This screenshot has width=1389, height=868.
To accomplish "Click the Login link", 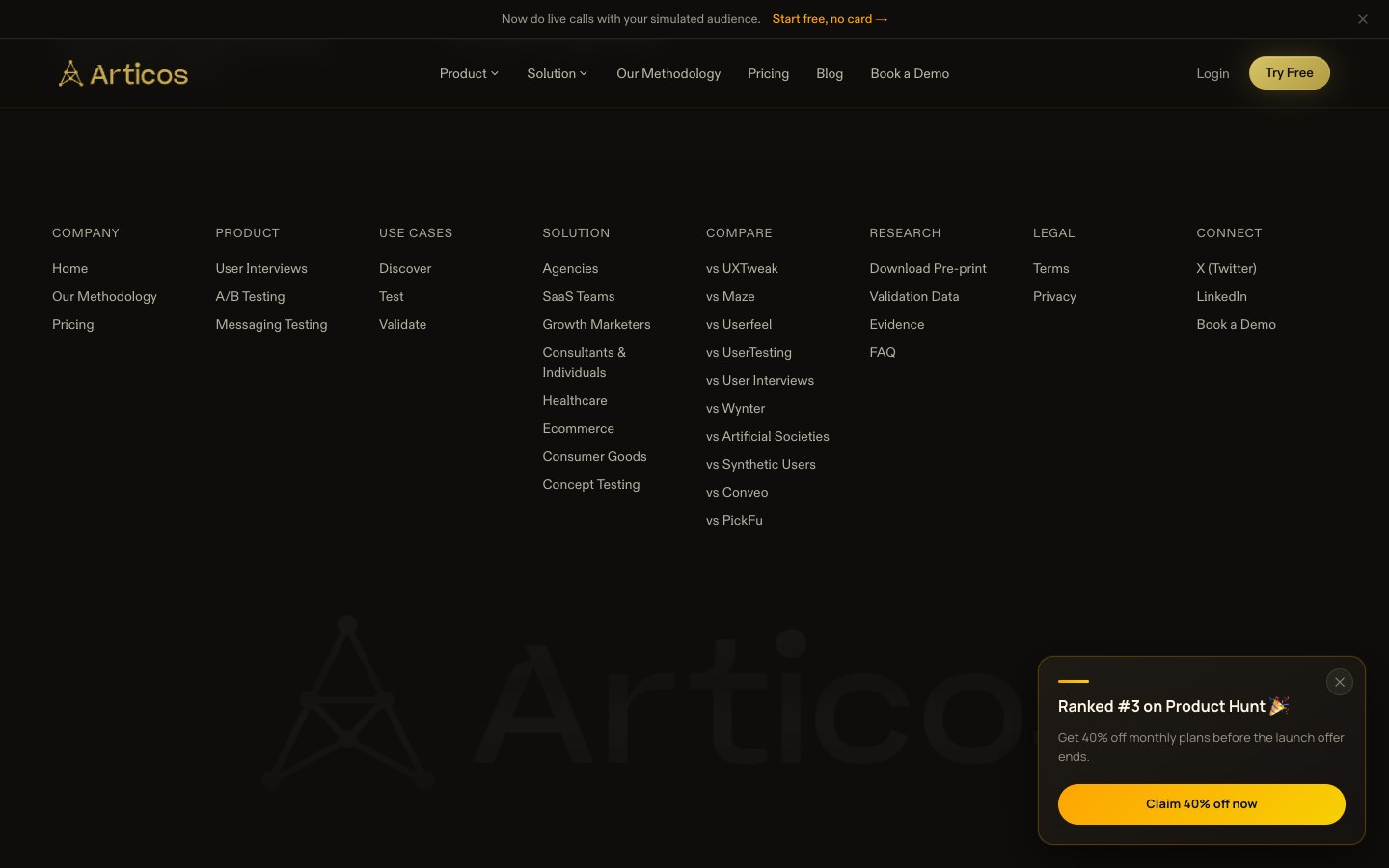I will point(1212,73).
